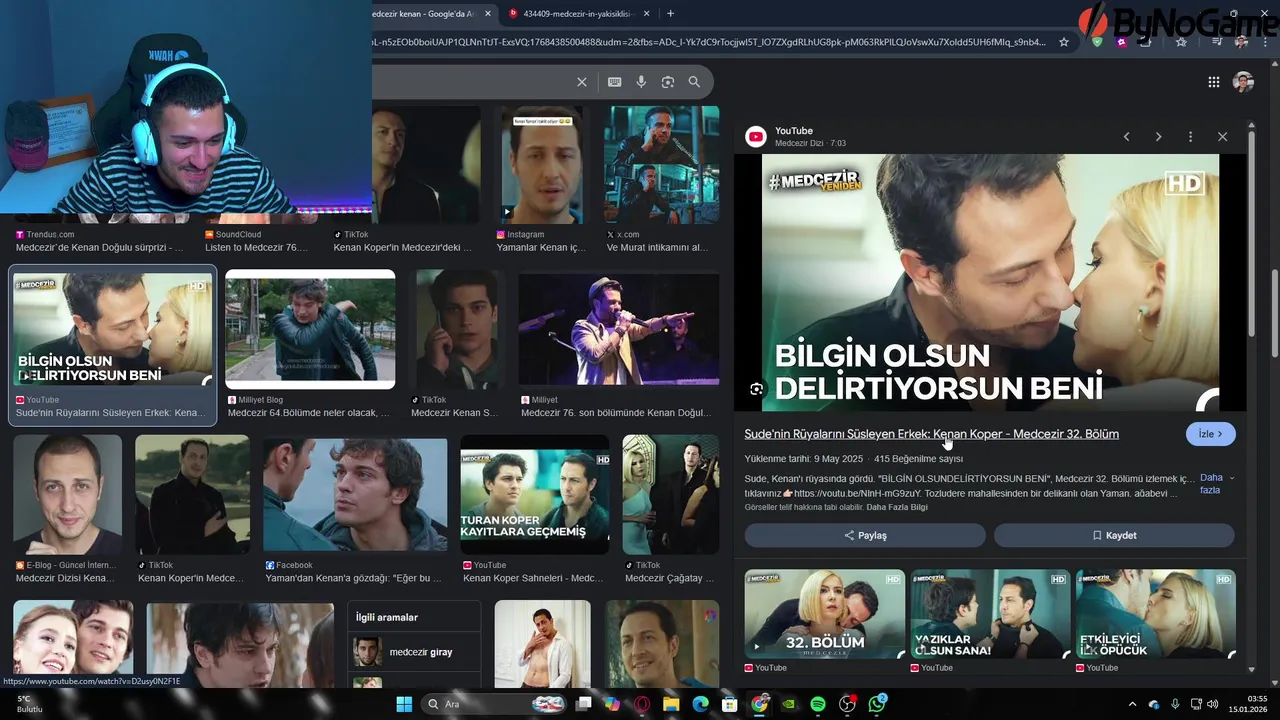
Task: Open Chrome media controls icon
Action: coord(1216,42)
